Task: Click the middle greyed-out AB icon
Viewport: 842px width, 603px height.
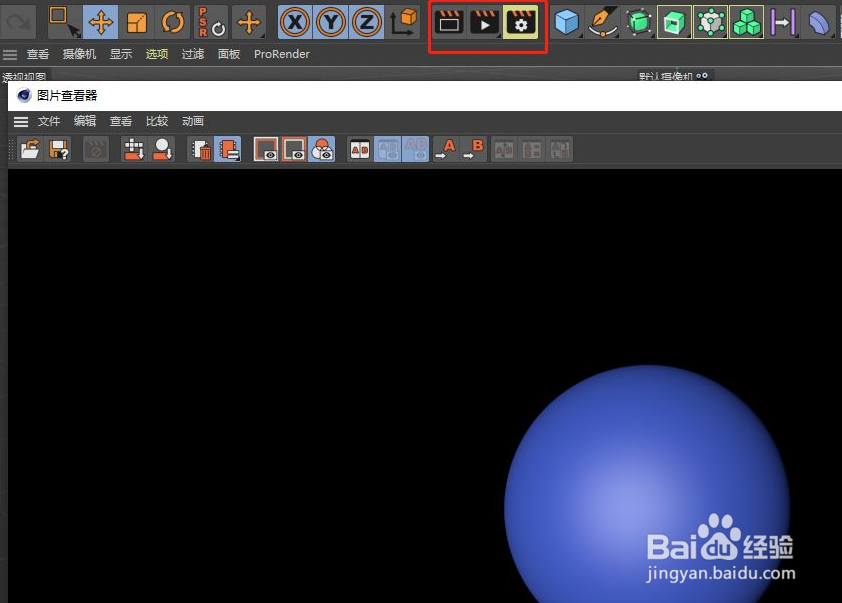Action: (532, 149)
